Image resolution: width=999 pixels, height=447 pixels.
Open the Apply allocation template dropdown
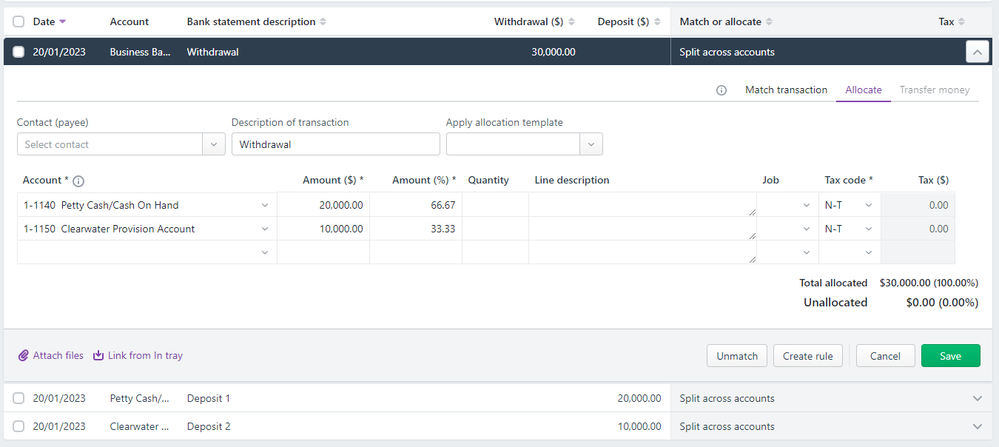(591, 145)
